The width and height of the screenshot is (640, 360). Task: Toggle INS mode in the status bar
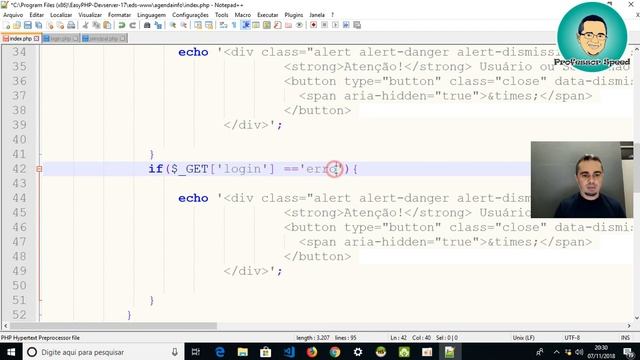[625, 338]
